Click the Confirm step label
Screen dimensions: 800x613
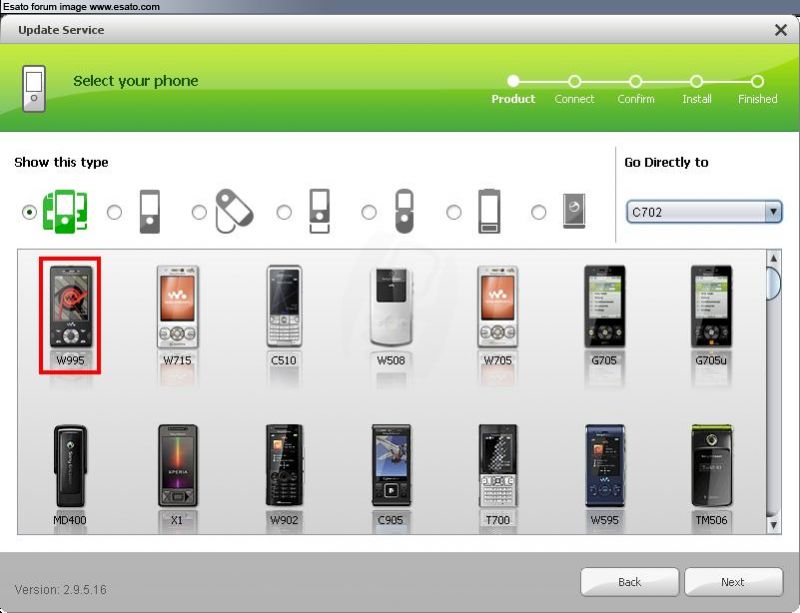(636, 99)
